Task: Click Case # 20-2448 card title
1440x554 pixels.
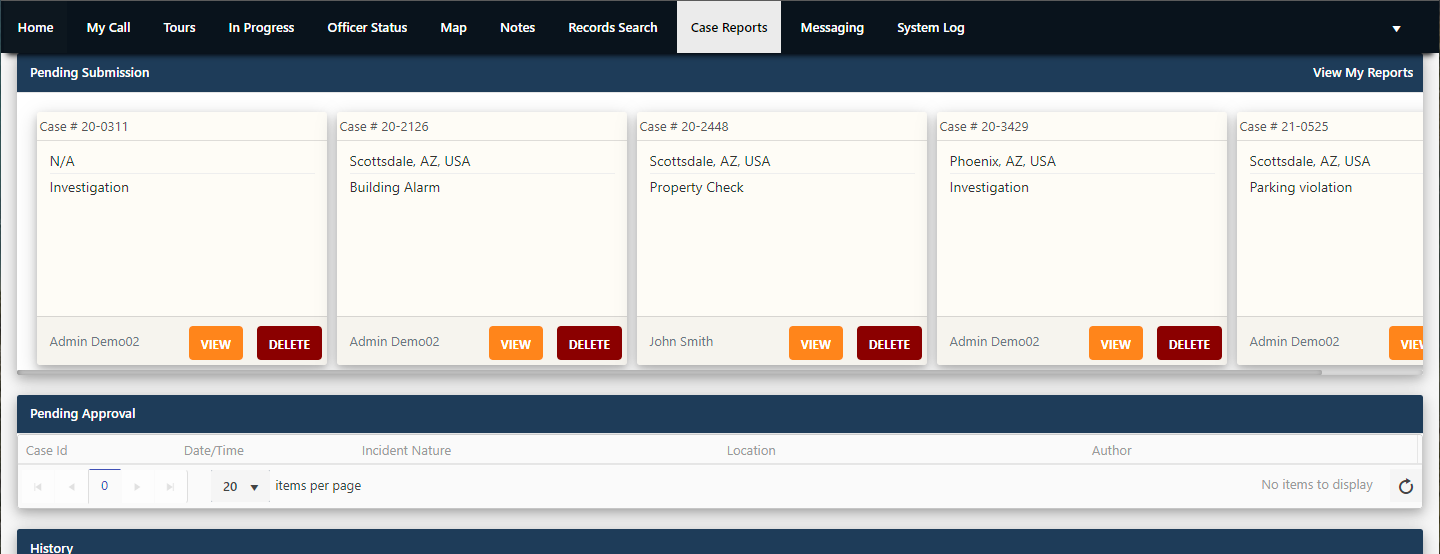Action: (x=684, y=126)
